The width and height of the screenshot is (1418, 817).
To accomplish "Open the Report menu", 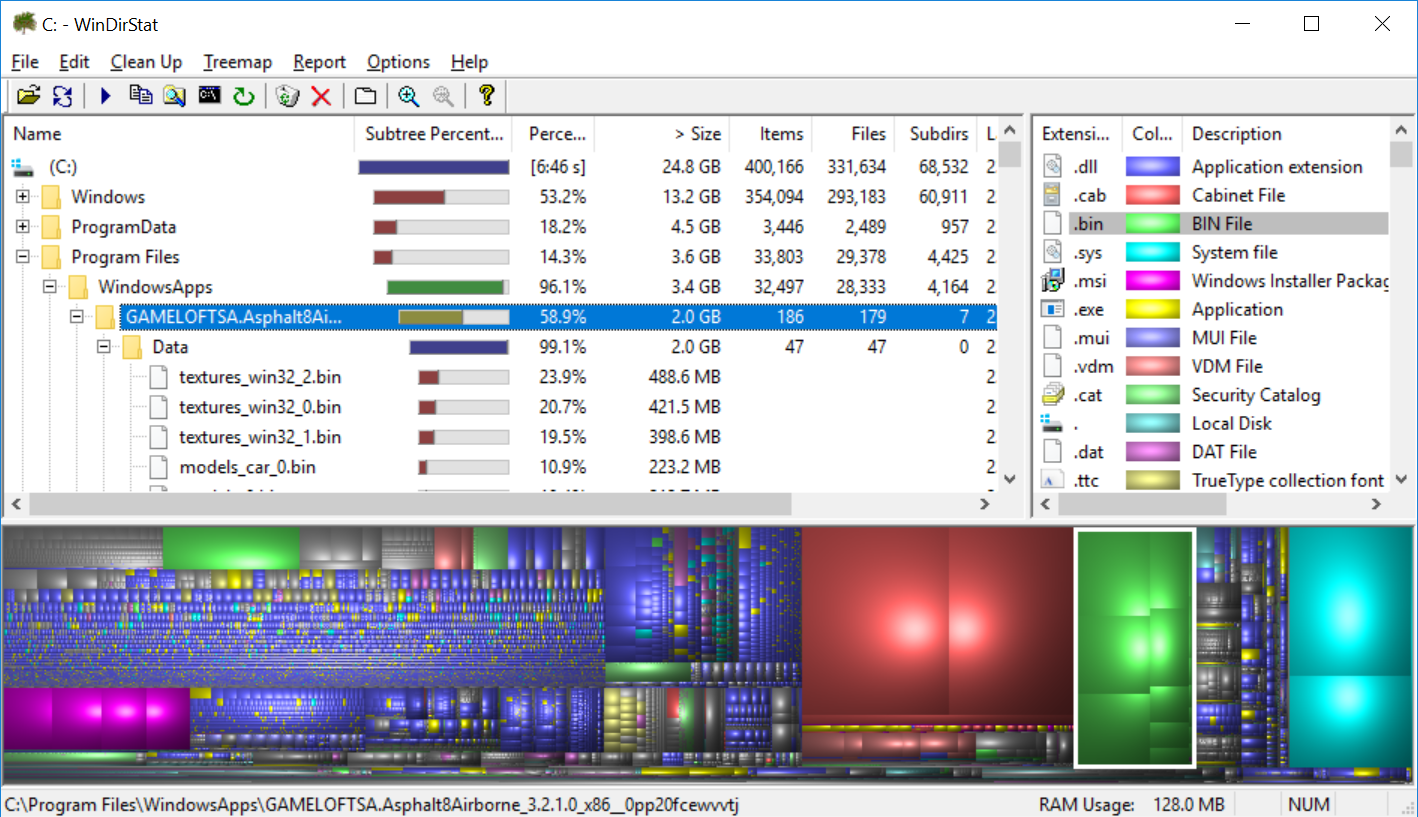I will (319, 62).
